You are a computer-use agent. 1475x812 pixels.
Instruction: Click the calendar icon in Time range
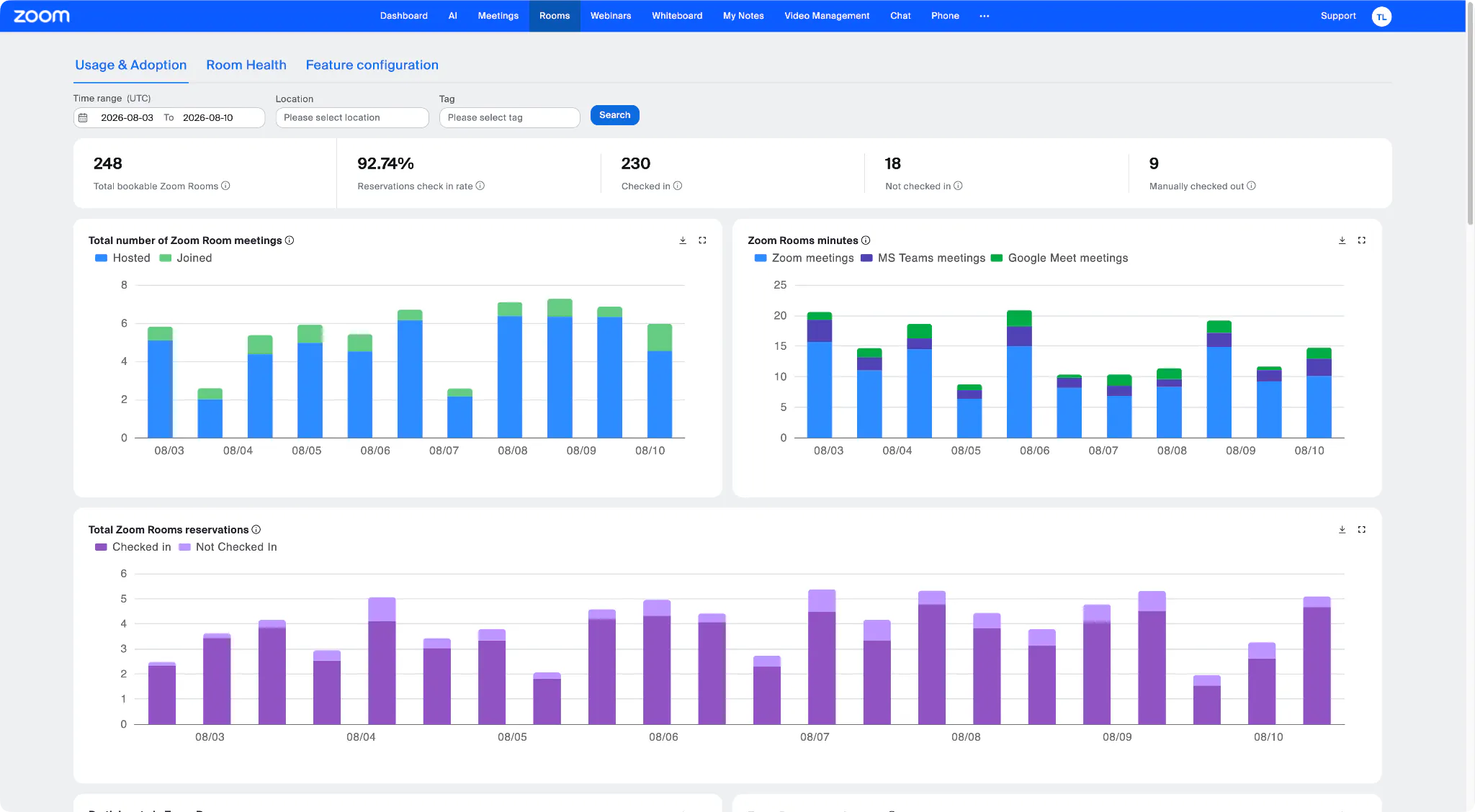click(83, 118)
